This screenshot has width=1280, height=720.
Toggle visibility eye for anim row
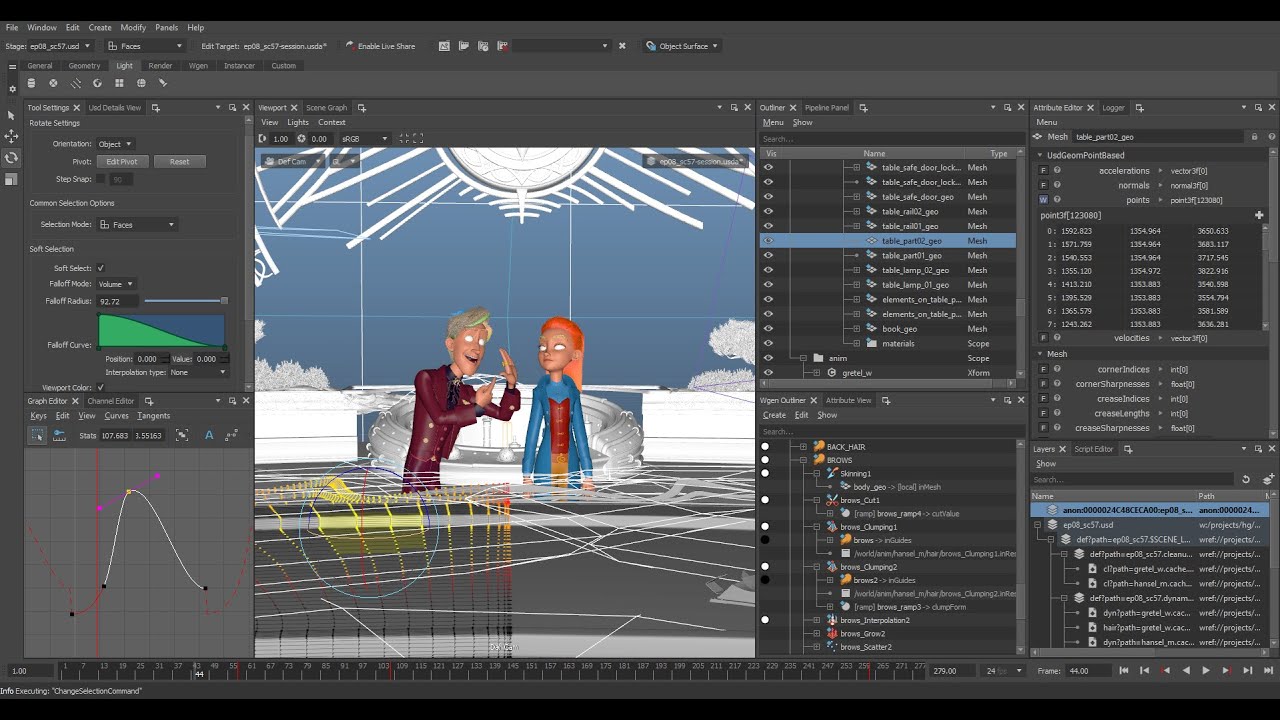pyautogui.click(x=768, y=358)
